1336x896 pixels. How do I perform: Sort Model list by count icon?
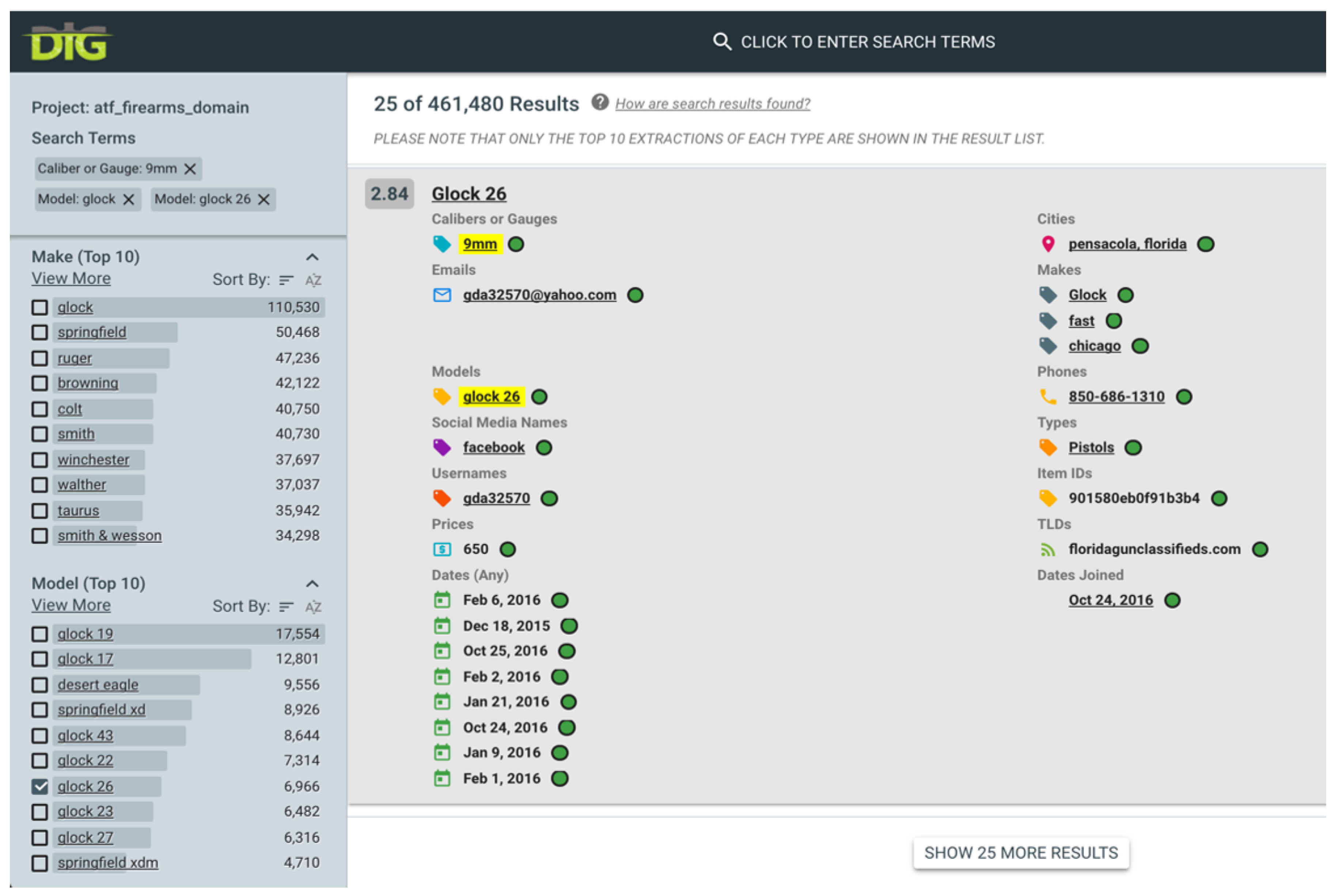(286, 607)
